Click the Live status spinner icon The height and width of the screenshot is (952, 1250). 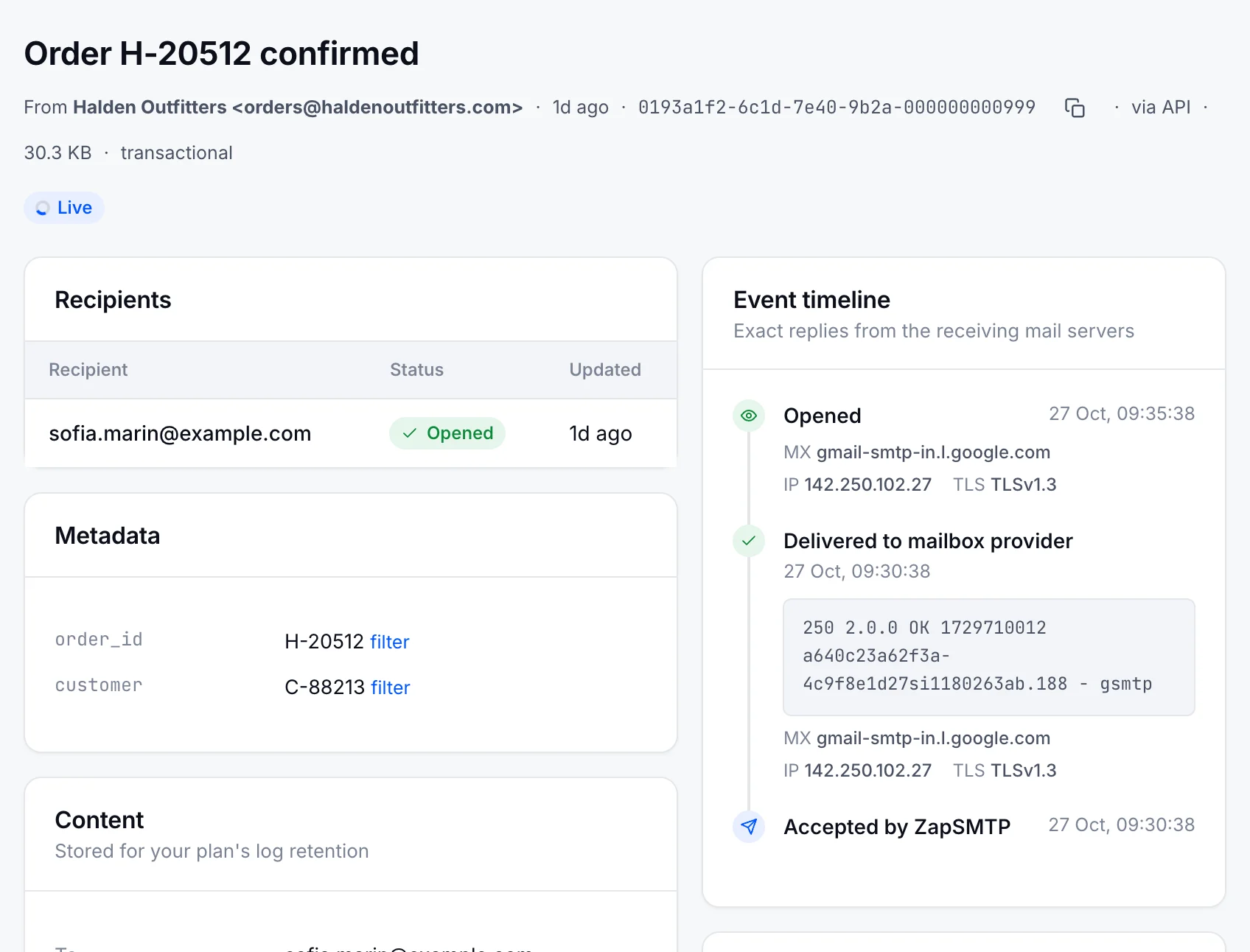(x=43, y=209)
